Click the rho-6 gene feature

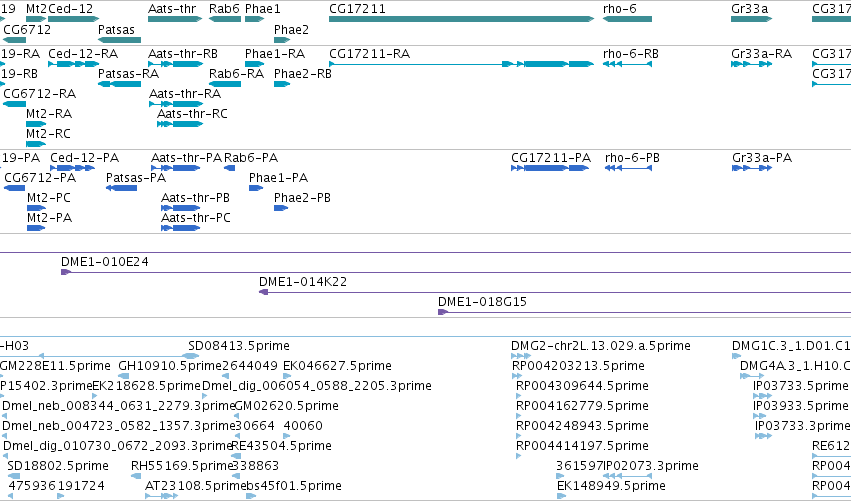tap(627, 19)
